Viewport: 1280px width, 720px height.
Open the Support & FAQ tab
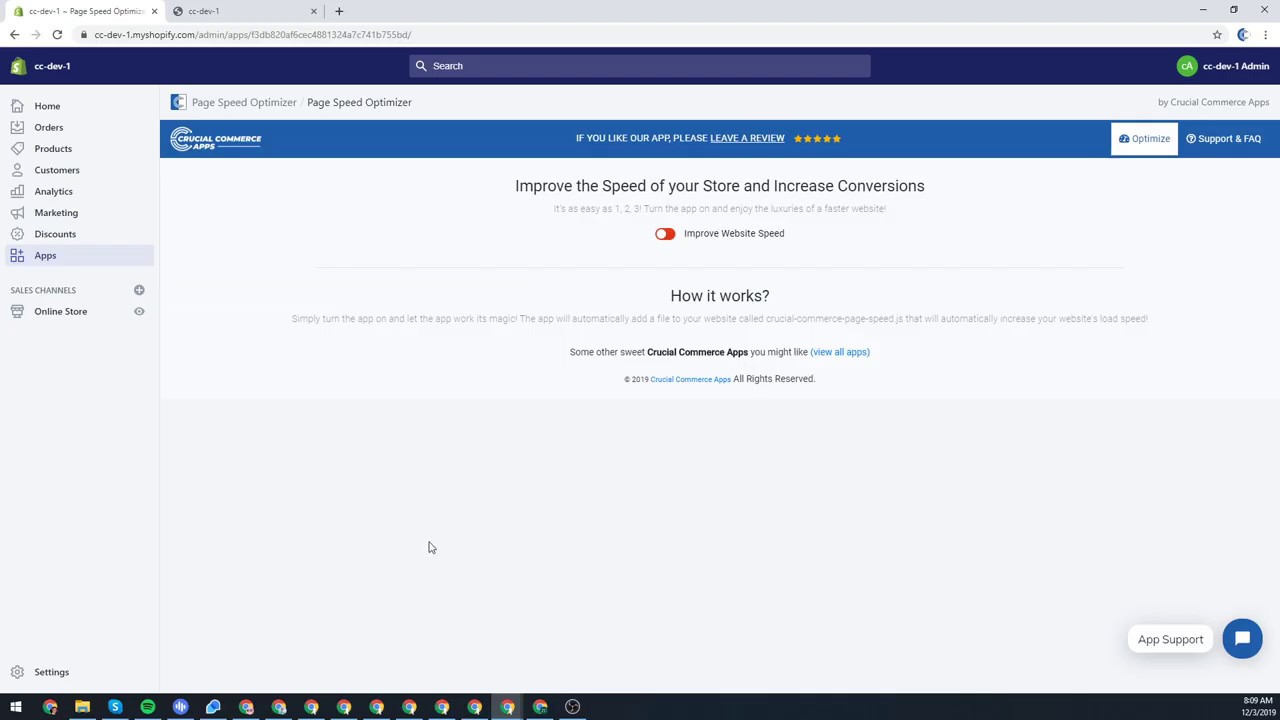click(1223, 139)
